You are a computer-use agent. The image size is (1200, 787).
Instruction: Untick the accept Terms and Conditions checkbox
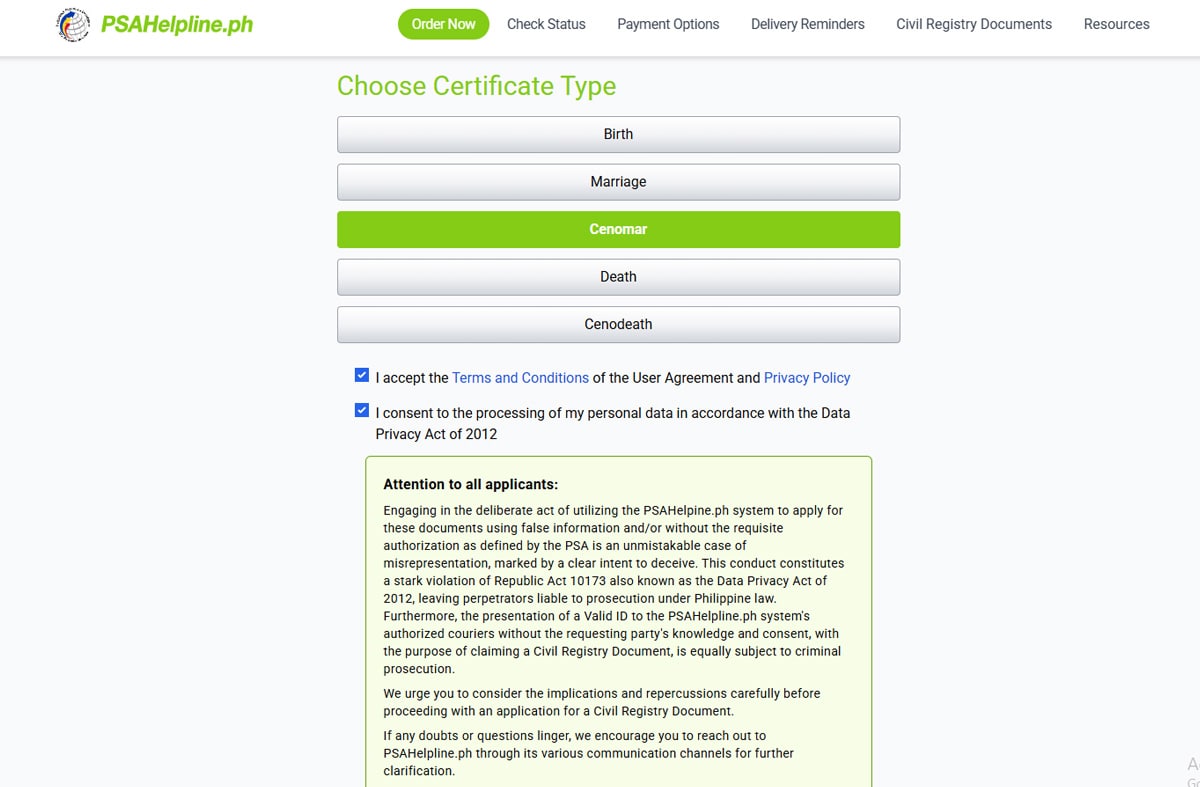tap(362, 376)
